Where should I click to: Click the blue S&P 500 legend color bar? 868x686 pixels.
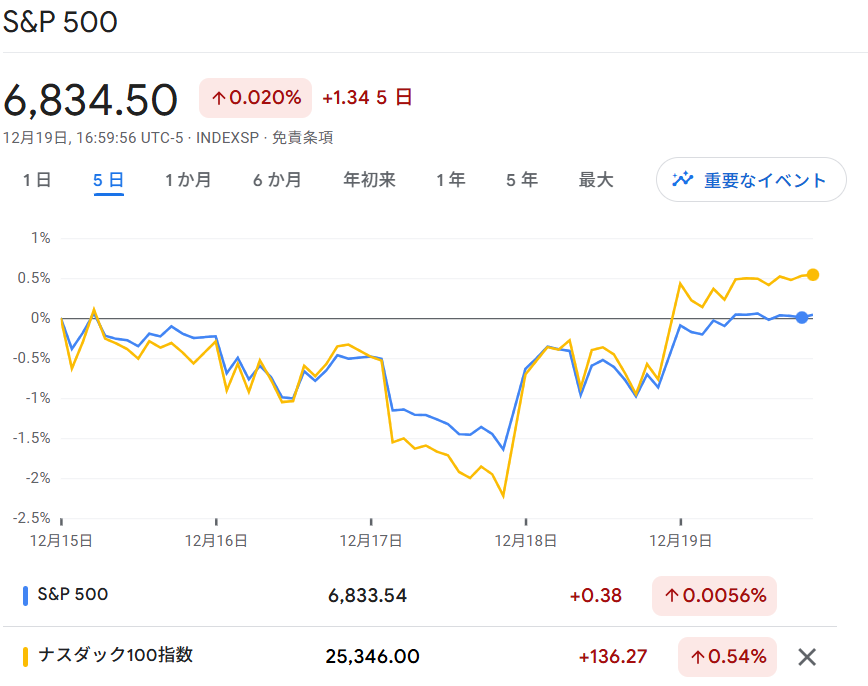click(27, 595)
